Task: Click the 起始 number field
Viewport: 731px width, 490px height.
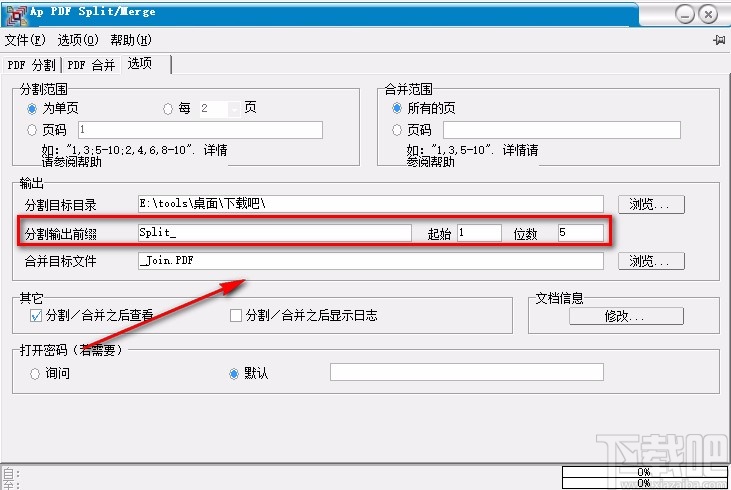Action: click(x=479, y=233)
